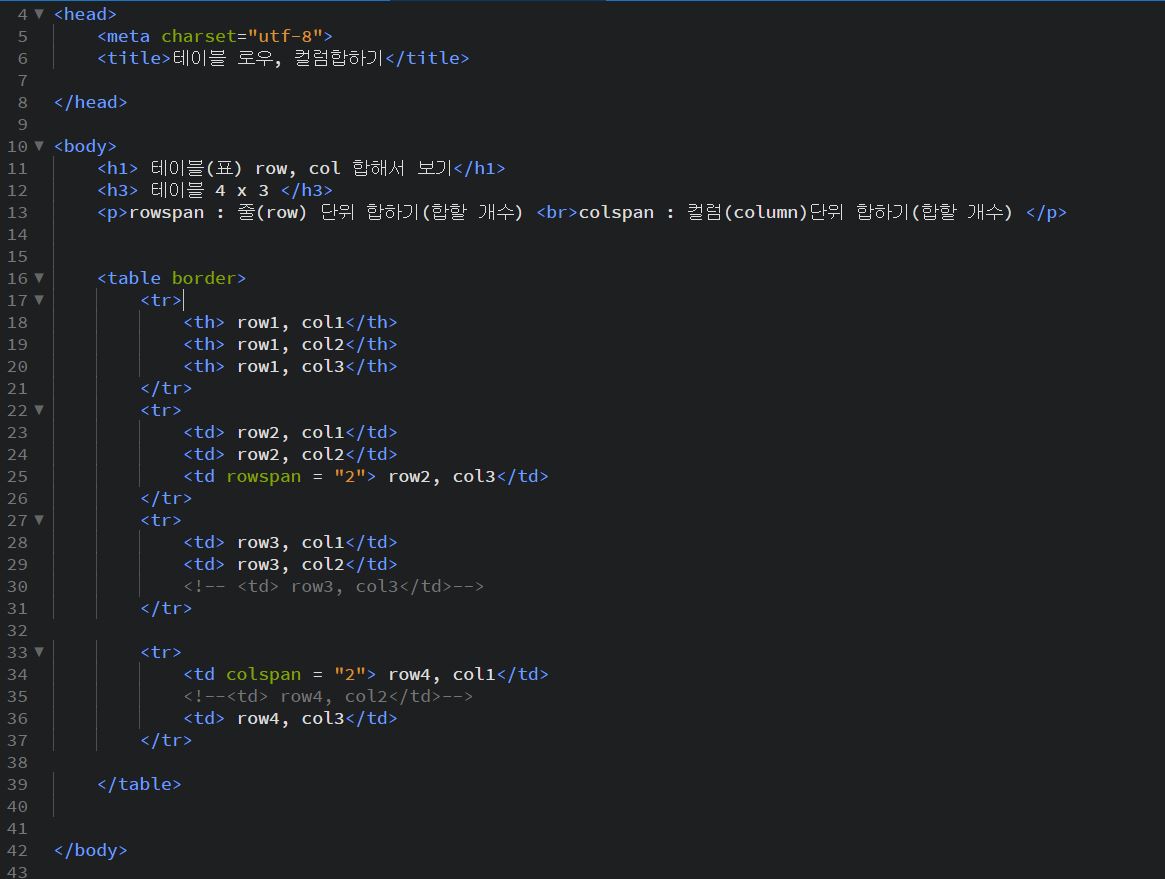Click the closing </h3> tag

click(x=306, y=190)
